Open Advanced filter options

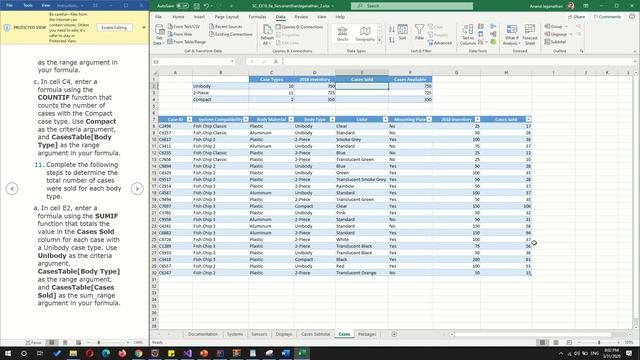coord(440,42)
